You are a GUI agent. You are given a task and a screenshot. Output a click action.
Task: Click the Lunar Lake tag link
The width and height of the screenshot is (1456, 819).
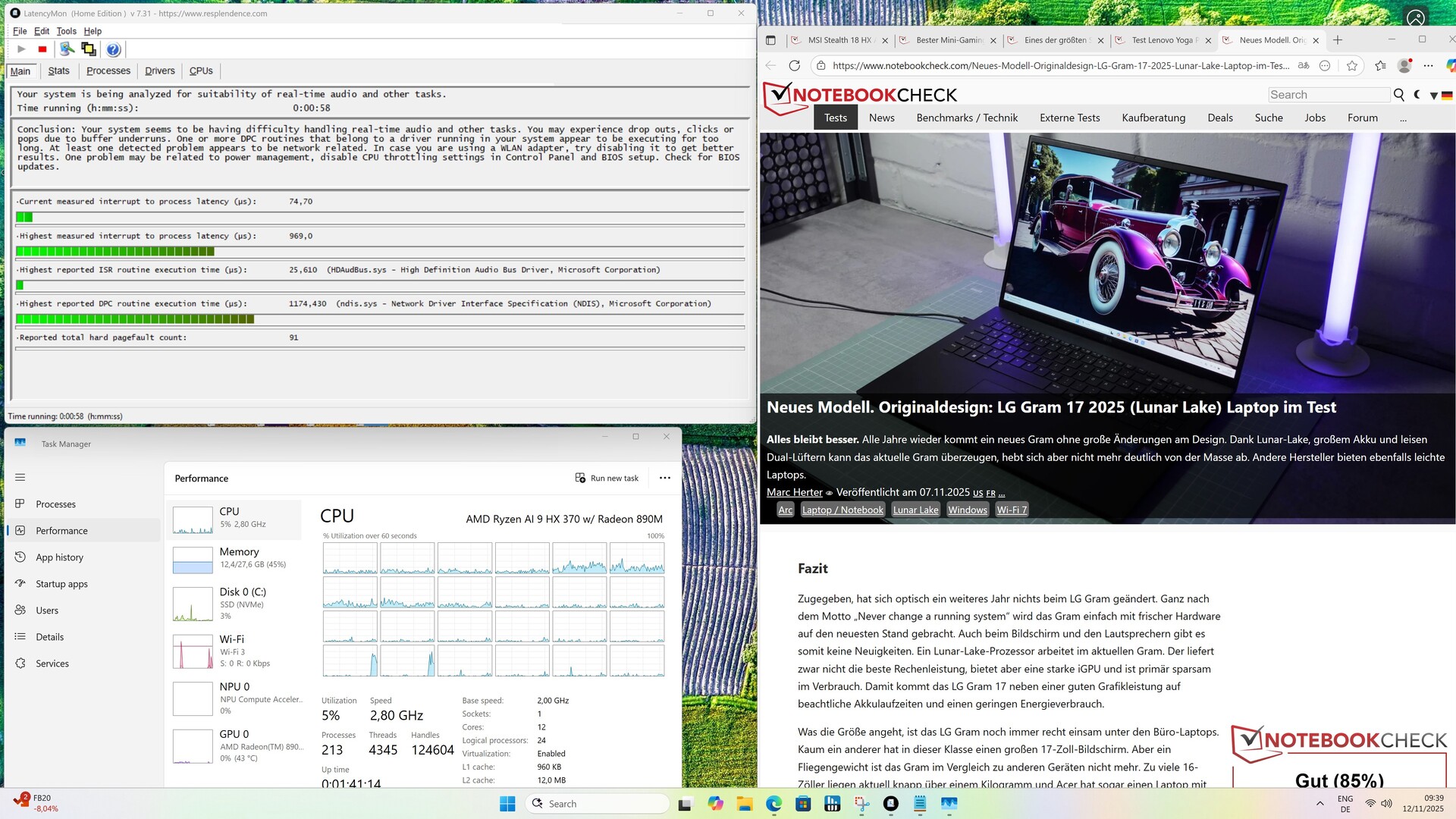pos(915,510)
